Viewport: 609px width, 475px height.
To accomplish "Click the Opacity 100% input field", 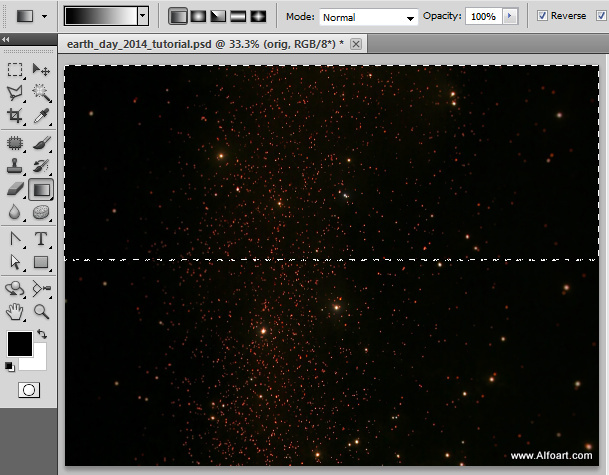I will (x=484, y=16).
